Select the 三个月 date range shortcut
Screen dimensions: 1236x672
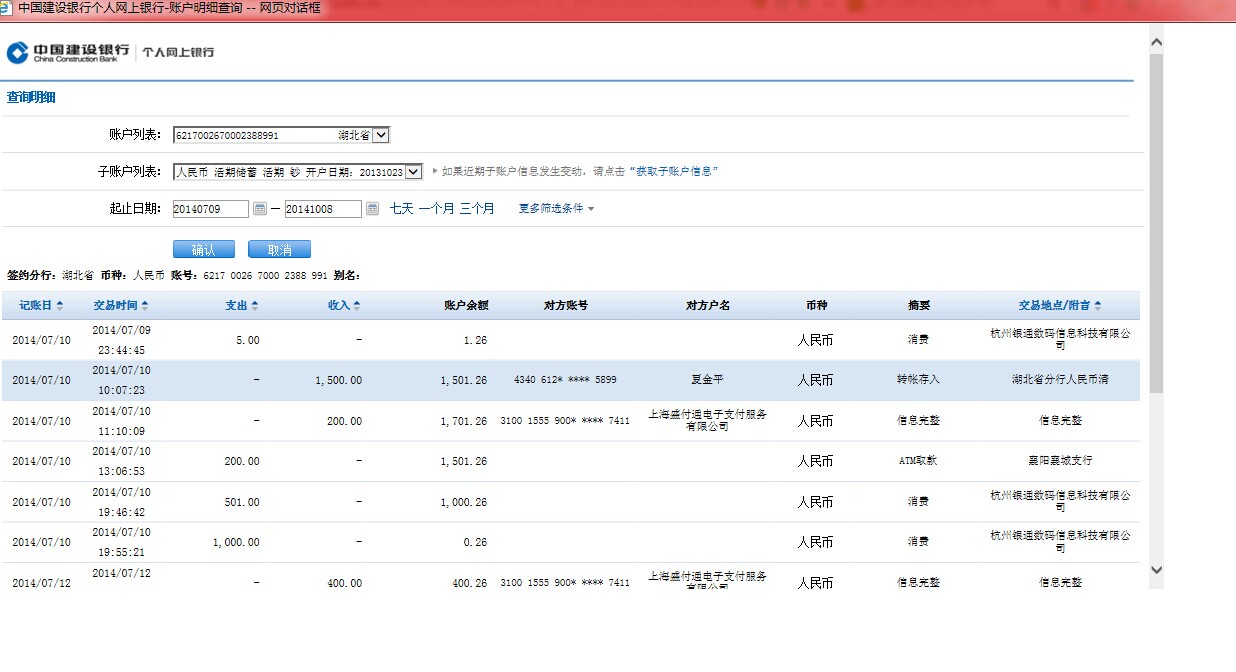477,209
